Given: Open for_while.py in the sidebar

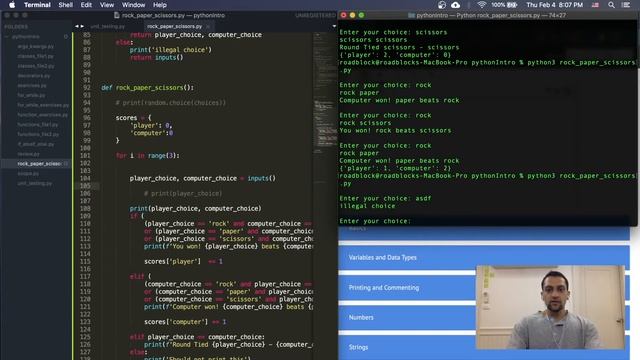Looking at the screenshot, I should click(x=31, y=95).
